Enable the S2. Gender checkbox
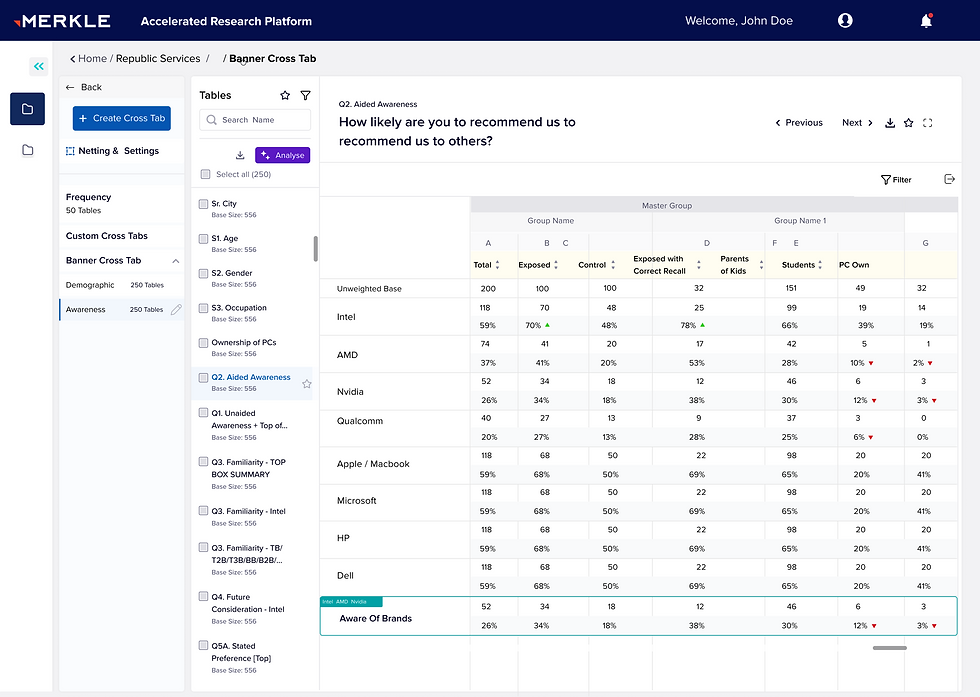The height and width of the screenshot is (697, 980). pos(204,273)
